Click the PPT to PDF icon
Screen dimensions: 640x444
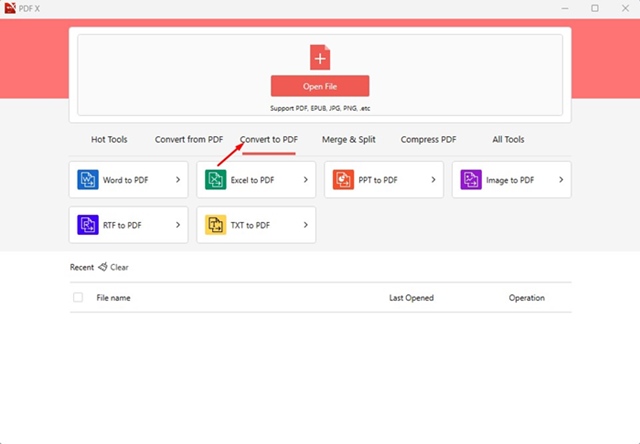(343, 180)
